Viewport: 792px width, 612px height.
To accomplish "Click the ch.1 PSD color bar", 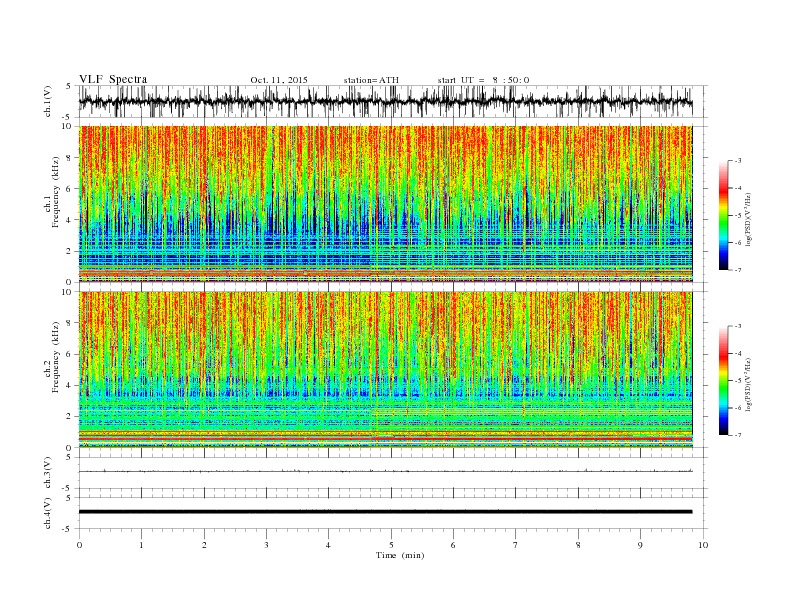I will 724,215.
